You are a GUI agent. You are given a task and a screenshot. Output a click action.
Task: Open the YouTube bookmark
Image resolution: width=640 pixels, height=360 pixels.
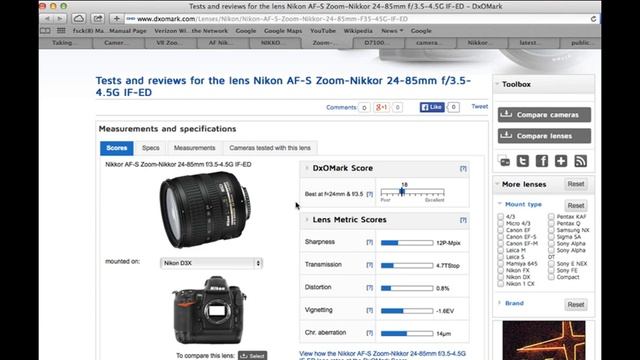[323, 31]
